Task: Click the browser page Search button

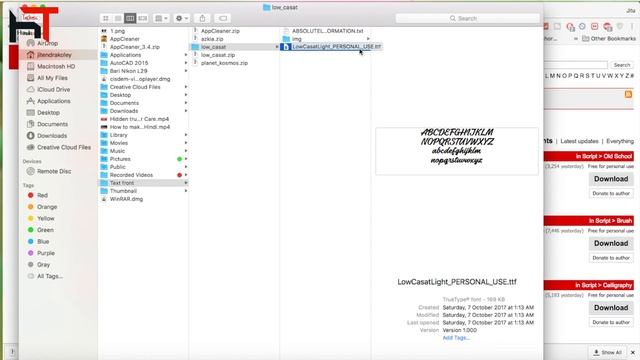Action: coord(622,65)
